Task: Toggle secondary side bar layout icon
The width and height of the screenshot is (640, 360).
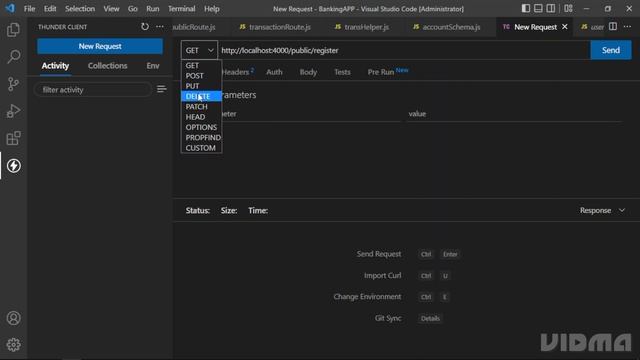Action: point(551,9)
